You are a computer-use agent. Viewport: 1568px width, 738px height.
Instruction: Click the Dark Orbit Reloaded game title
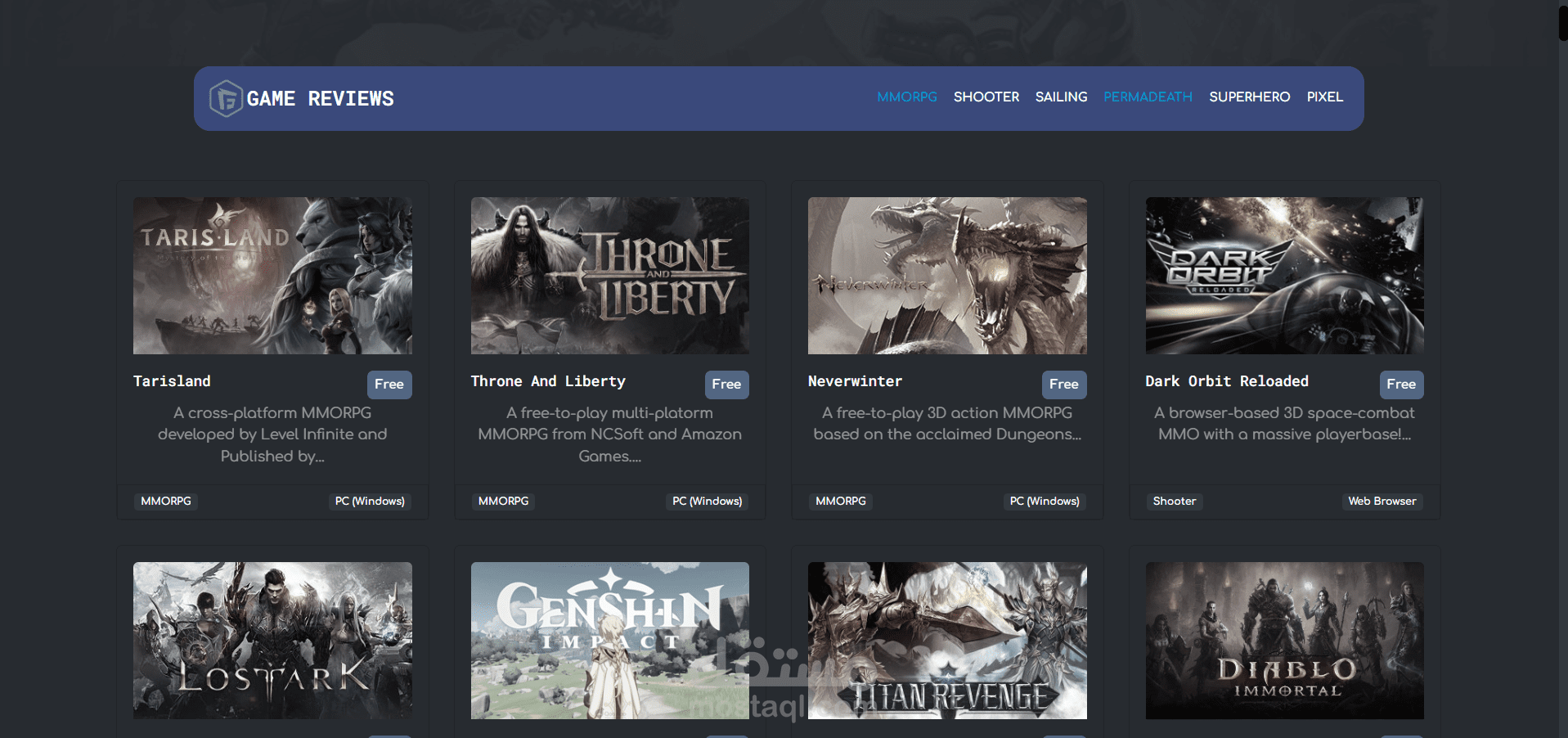[1227, 381]
